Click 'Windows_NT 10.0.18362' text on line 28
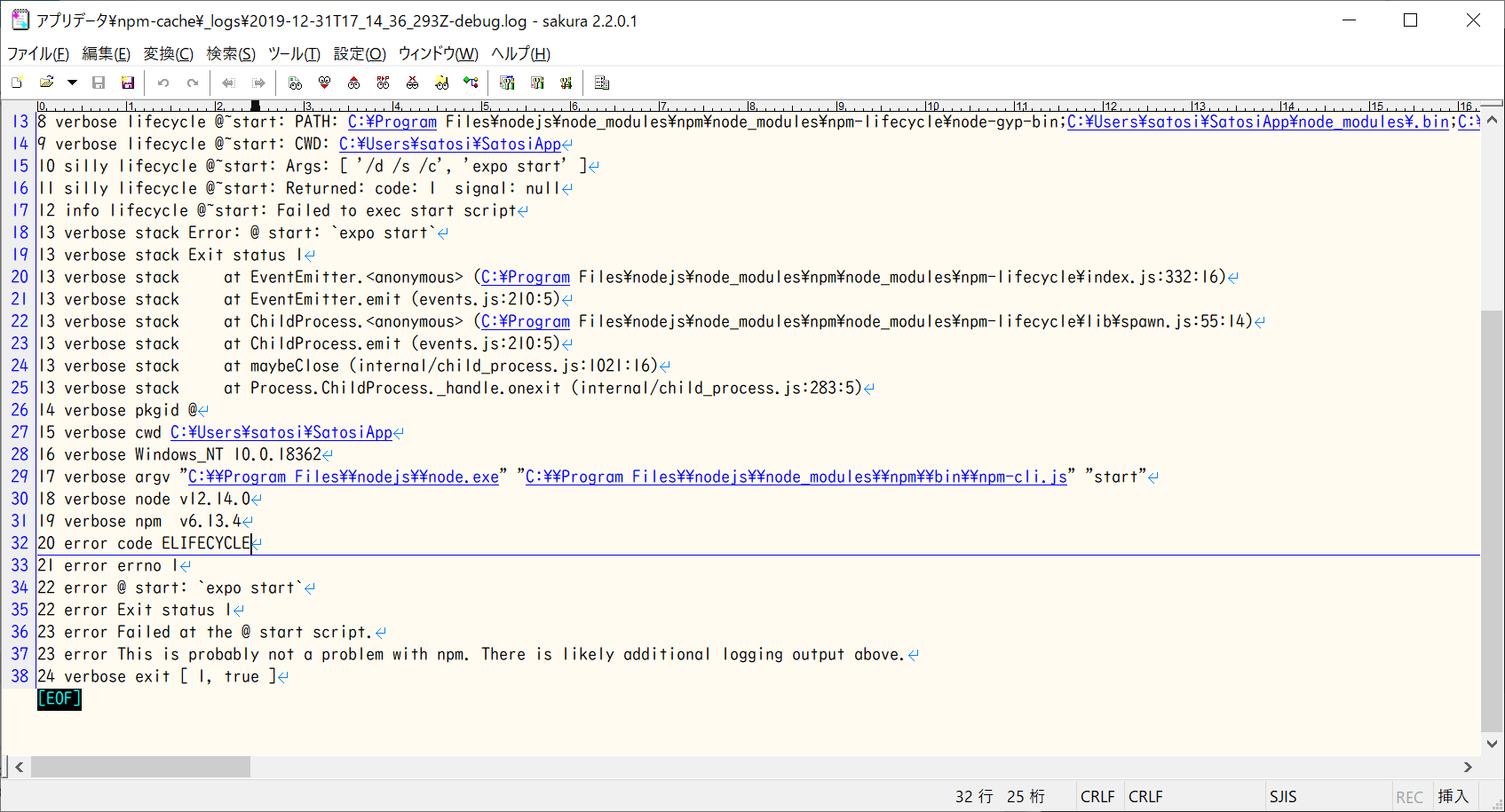Screen dimensions: 1505x812 click(228, 454)
